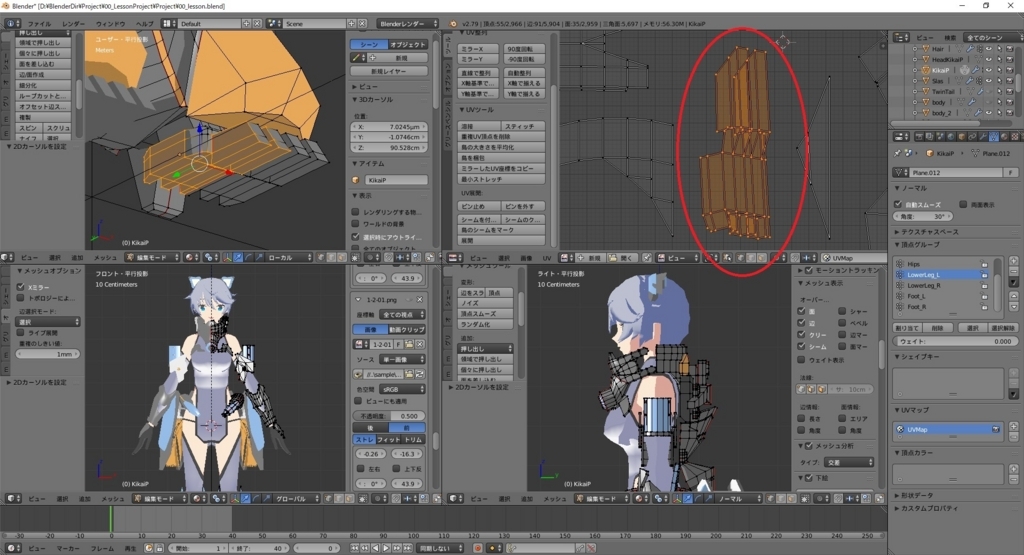Viewport: 1024px width, 555px height.
Task: Adjust the ウェイト slider
Action: pyautogui.click(x=955, y=341)
